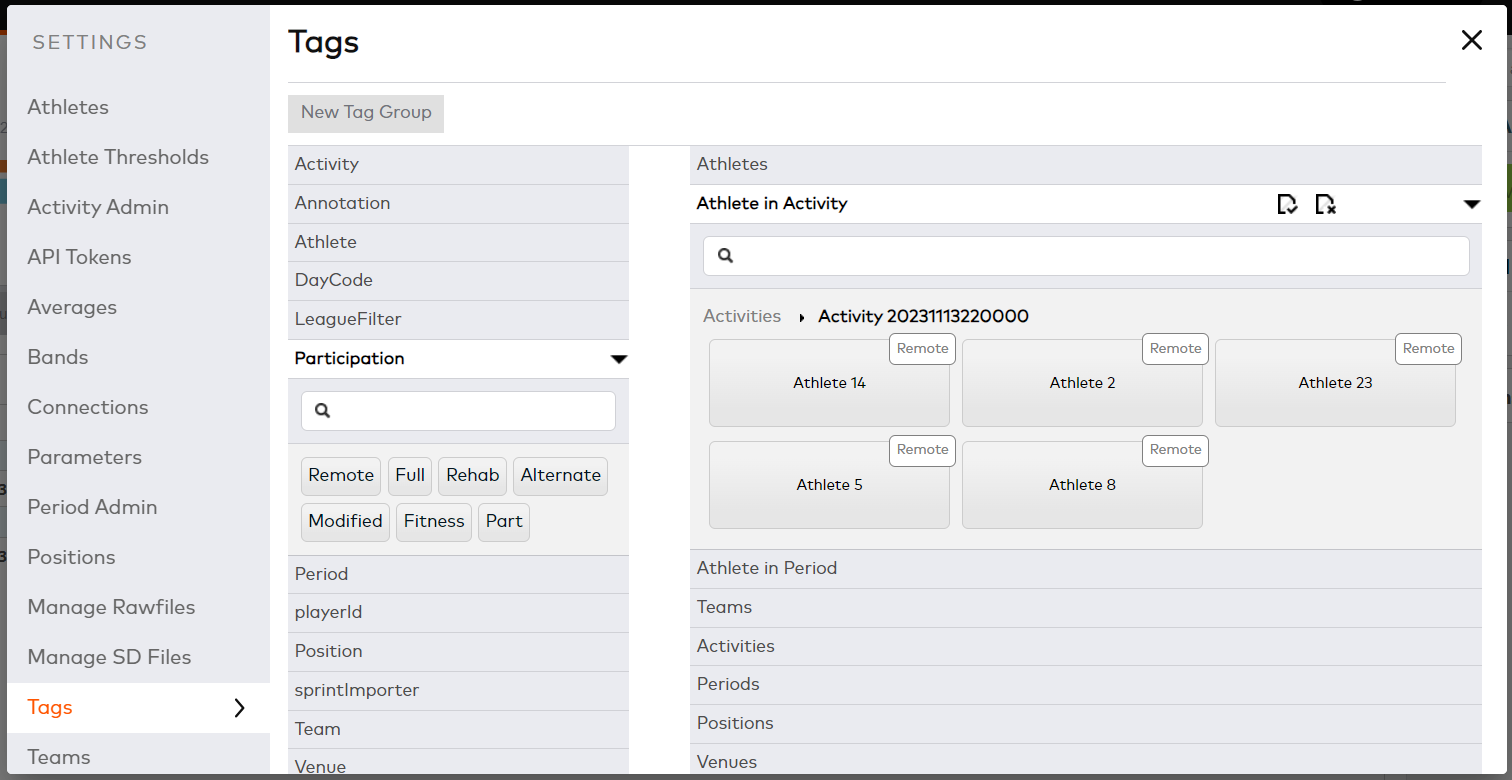Remove the Remote tag from Athlete 14
This screenshot has width=1512, height=780.
922,348
